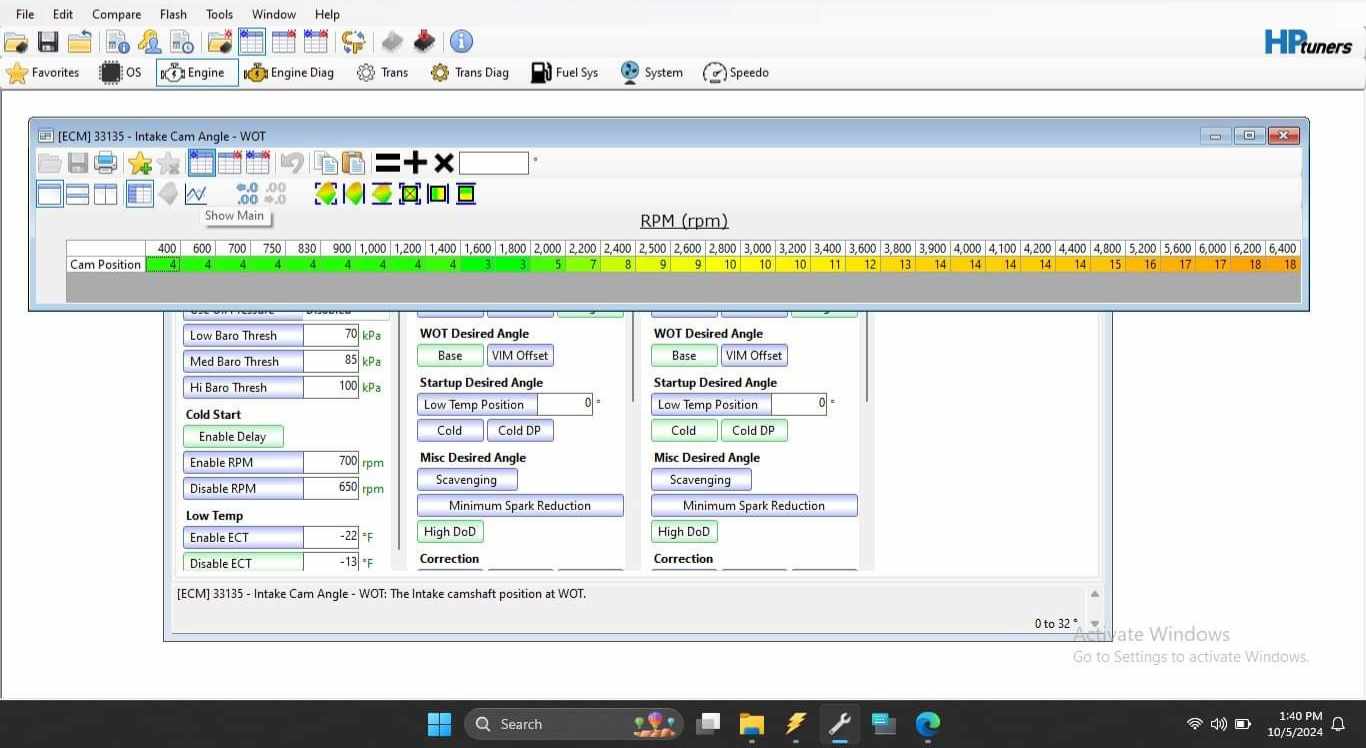Screen dimensions: 1366x748
Task: Add table to favorites with star plus icon
Action: (x=140, y=163)
